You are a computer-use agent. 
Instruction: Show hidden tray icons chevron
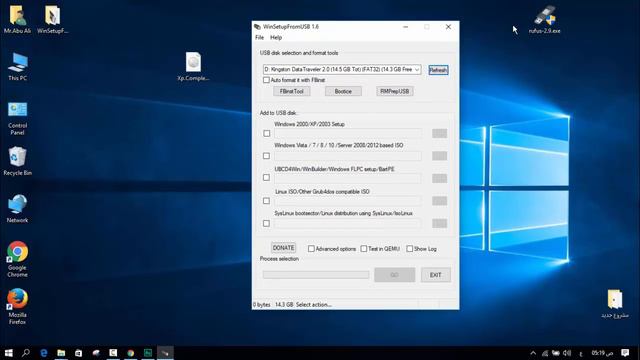(x=533, y=353)
